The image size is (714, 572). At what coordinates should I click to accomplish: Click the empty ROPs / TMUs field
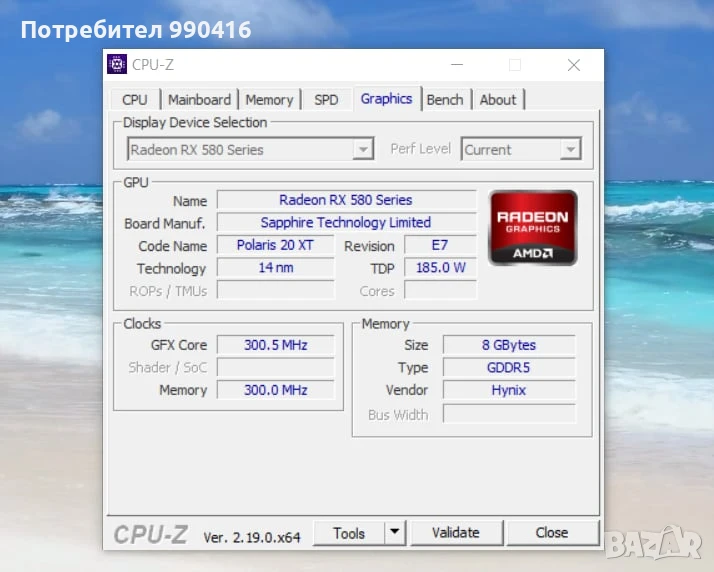[x=275, y=290]
